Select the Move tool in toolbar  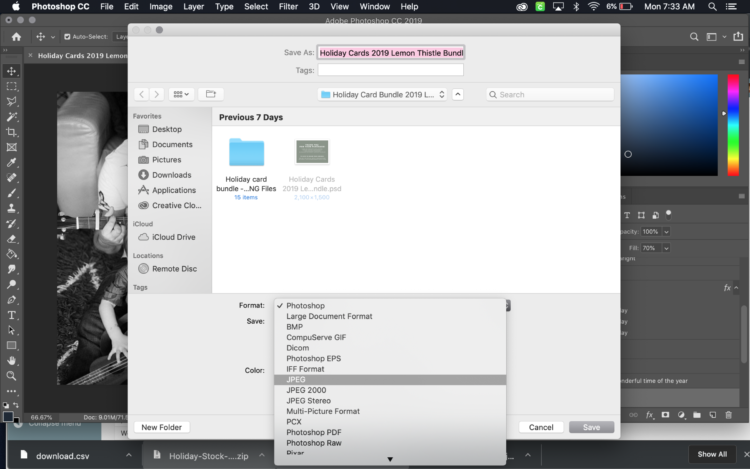click(11, 71)
